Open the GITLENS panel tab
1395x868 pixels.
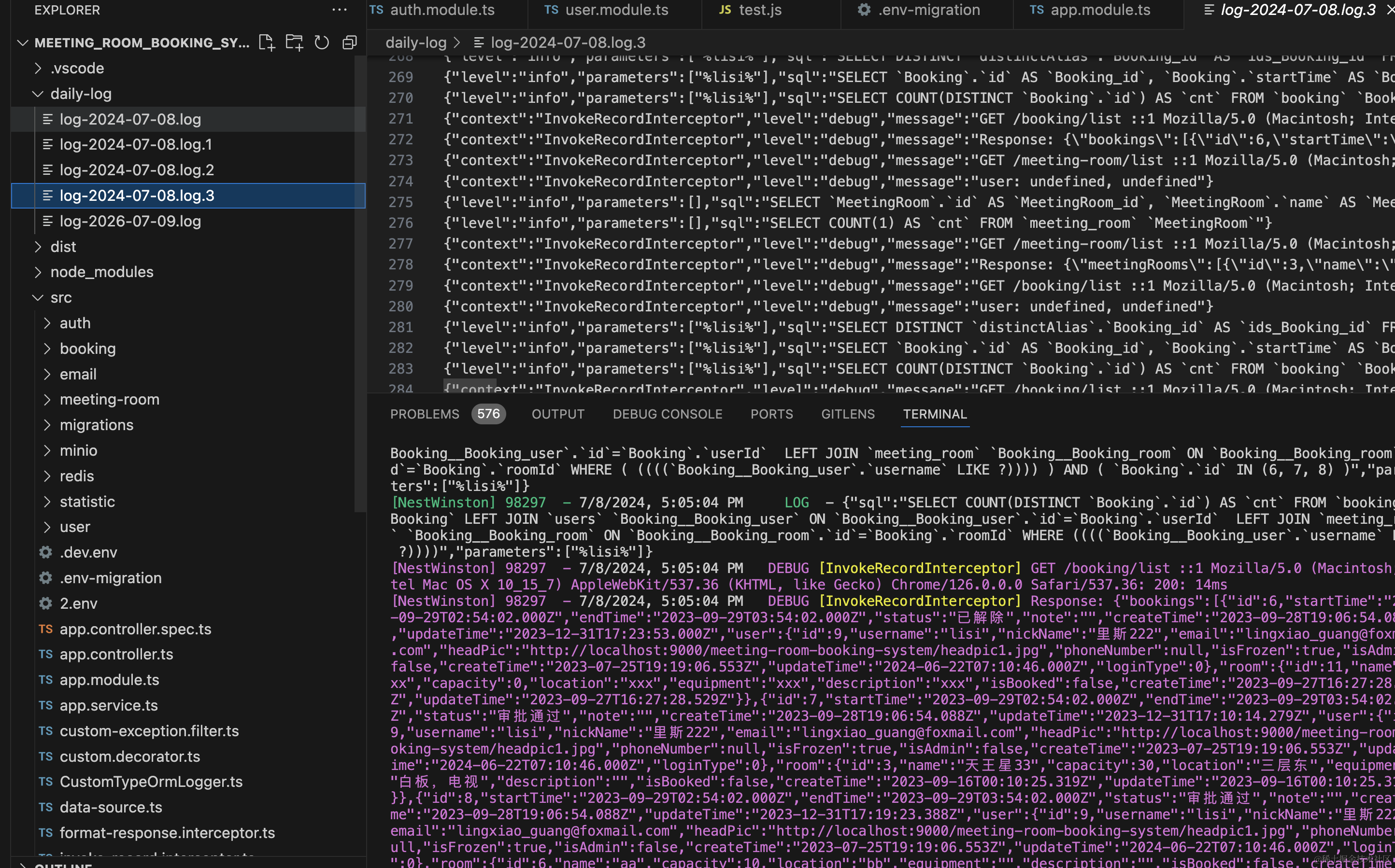(847, 415)
